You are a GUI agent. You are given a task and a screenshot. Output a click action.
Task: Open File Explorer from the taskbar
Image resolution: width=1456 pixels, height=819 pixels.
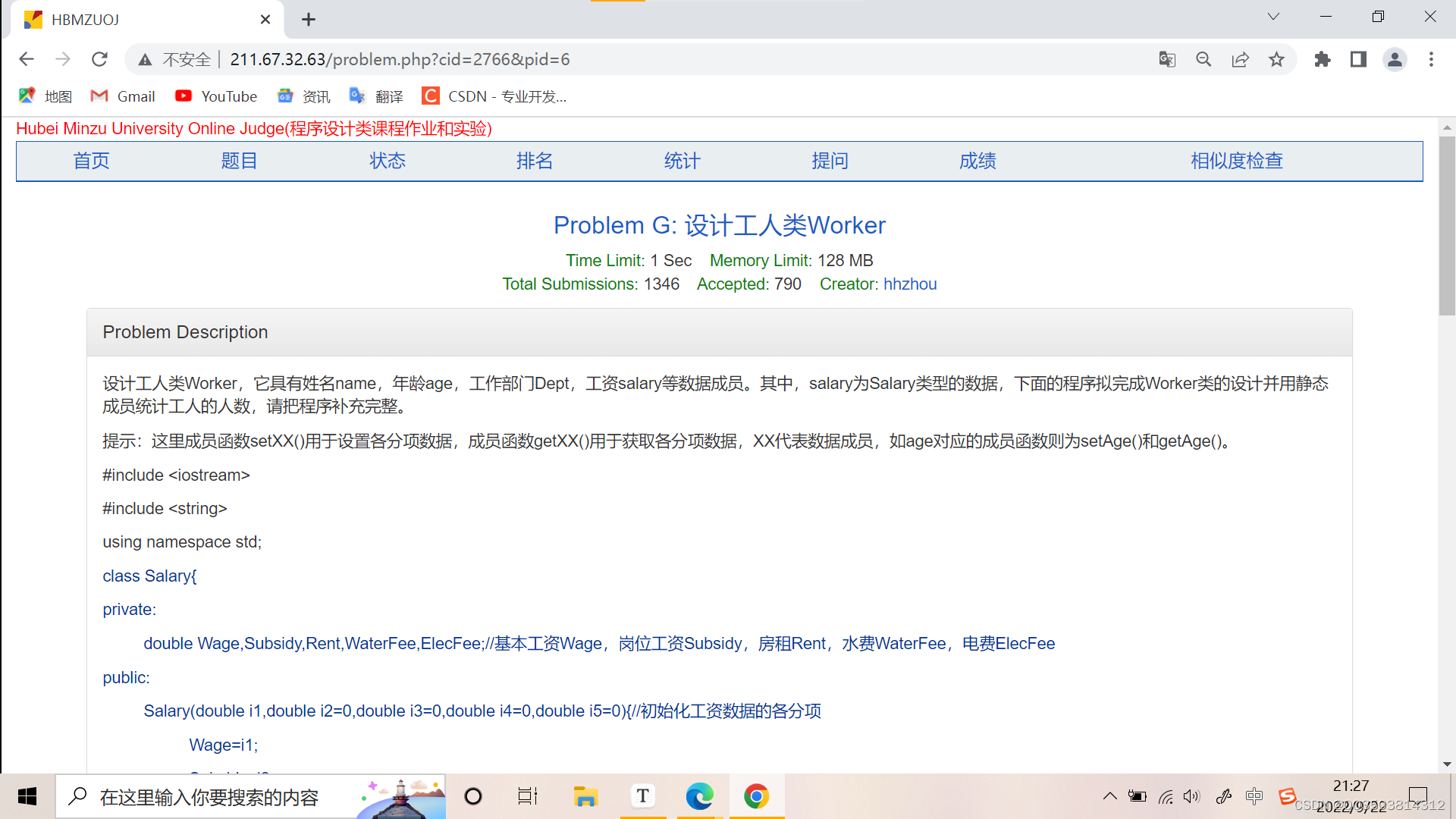coord(585,796)
